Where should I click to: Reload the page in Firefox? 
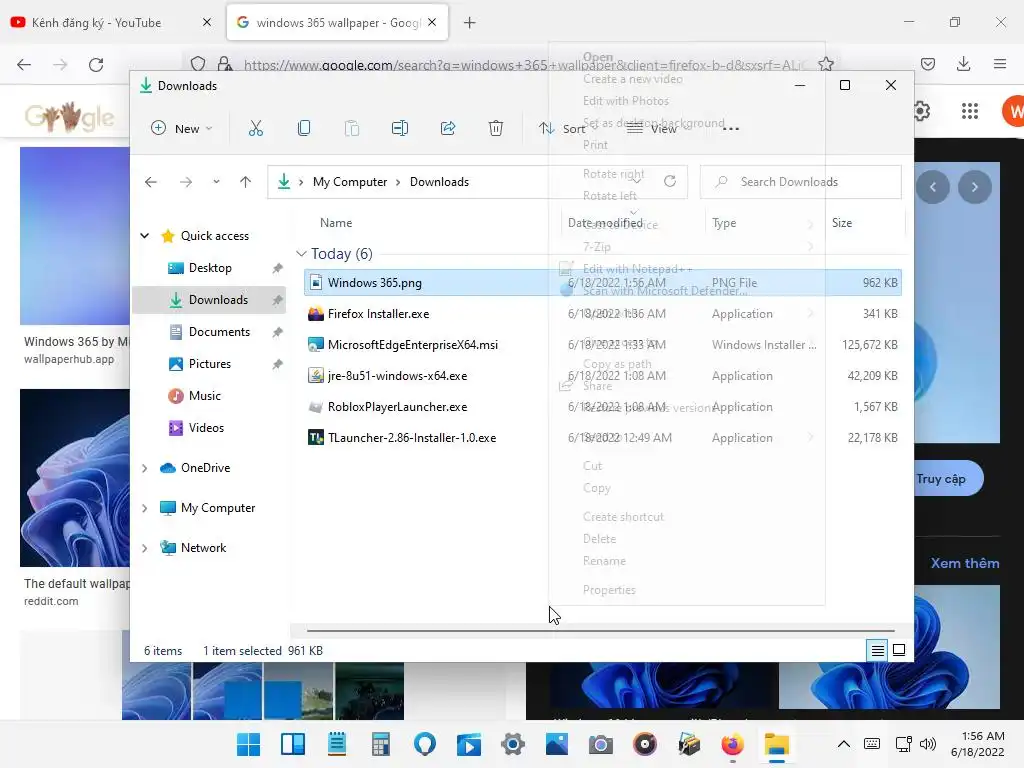tap(96, 64)
